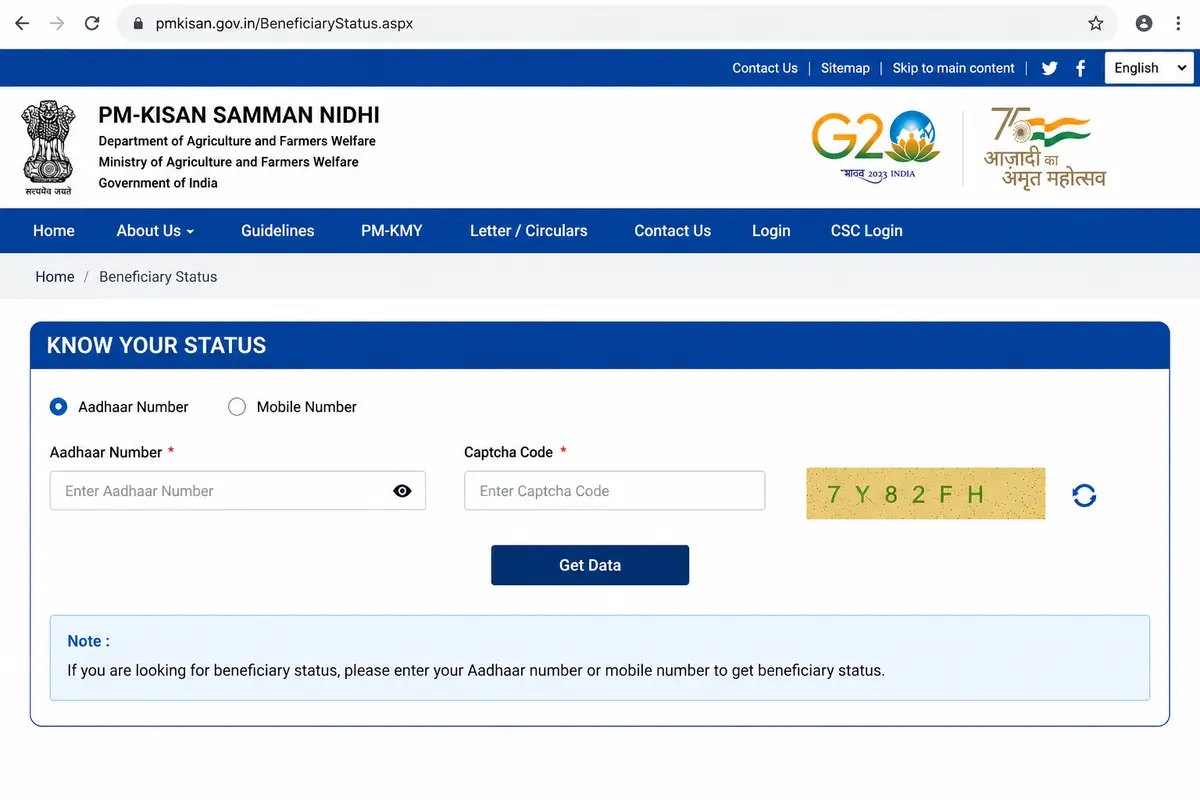This screenshot has width=1200, height=800.
Task: Click the browser address bar URL
Action: click(285, 23)
